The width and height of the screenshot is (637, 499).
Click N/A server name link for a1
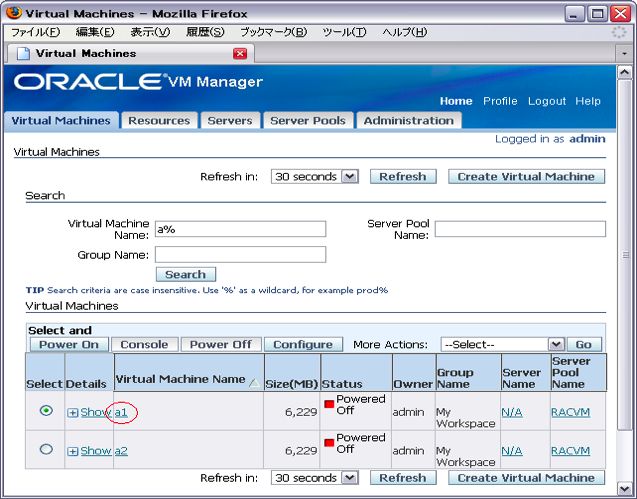tap(512, 412)
